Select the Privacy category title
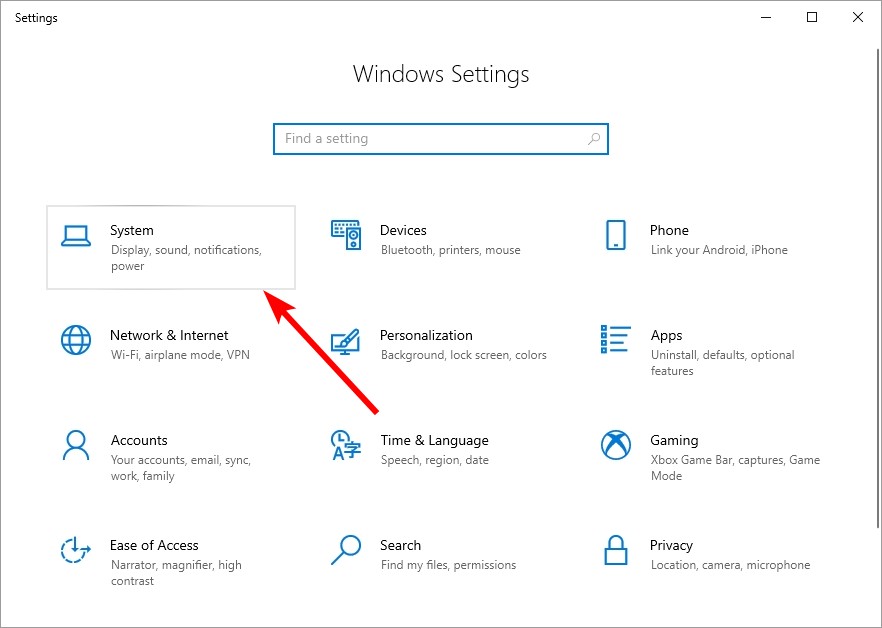 (671, 546)
